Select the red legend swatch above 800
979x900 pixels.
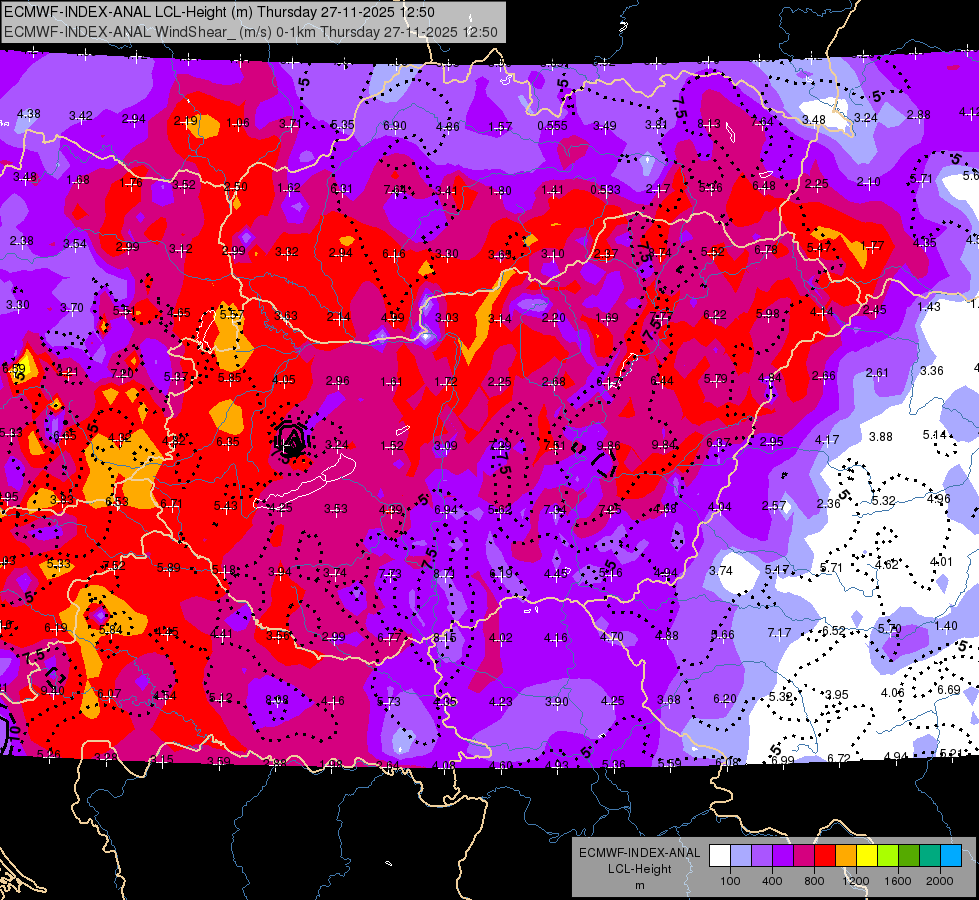pos(825,855)
